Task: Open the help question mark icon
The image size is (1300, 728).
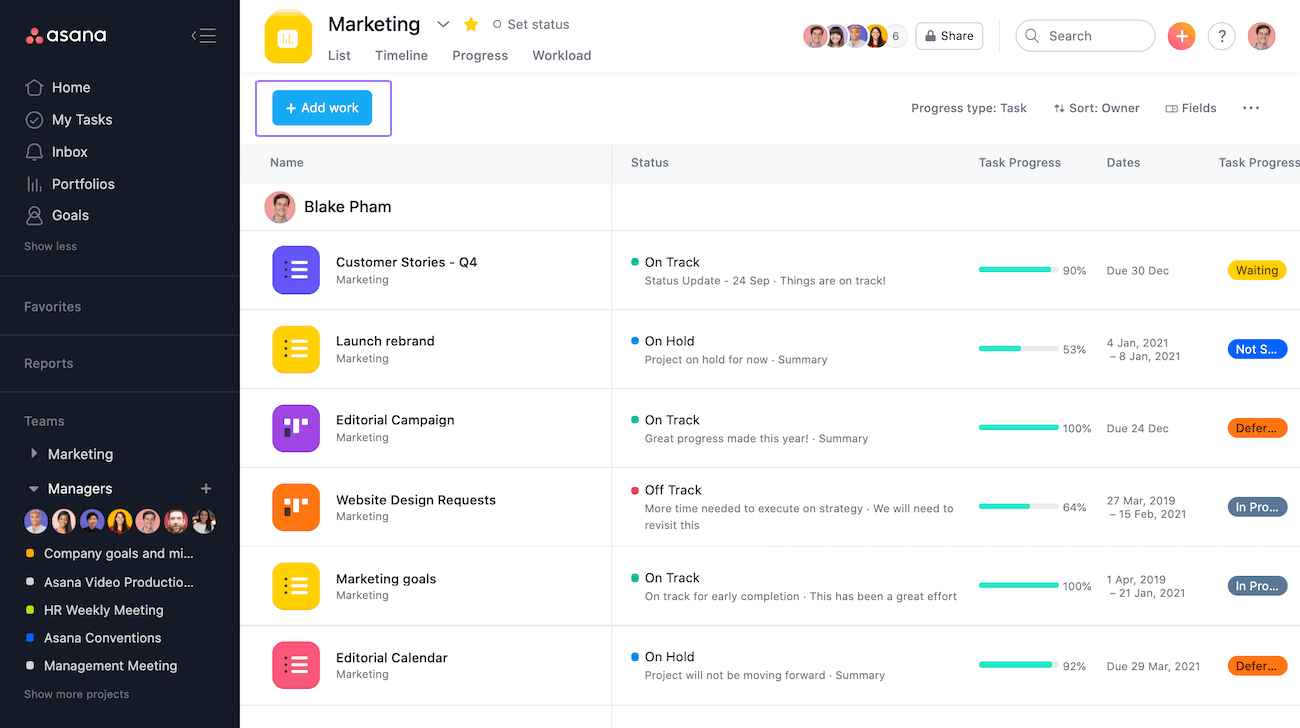Action: [x=1221, y=36]
